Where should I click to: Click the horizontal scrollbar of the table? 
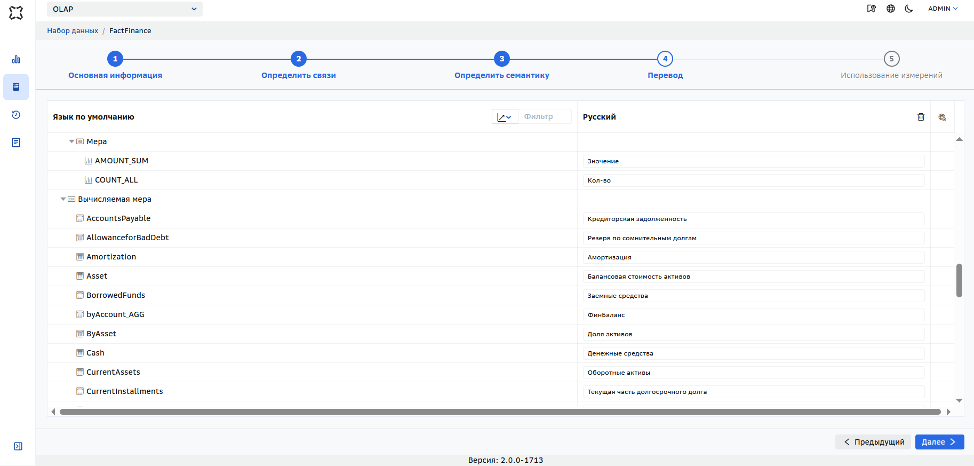tap(500, 411)
